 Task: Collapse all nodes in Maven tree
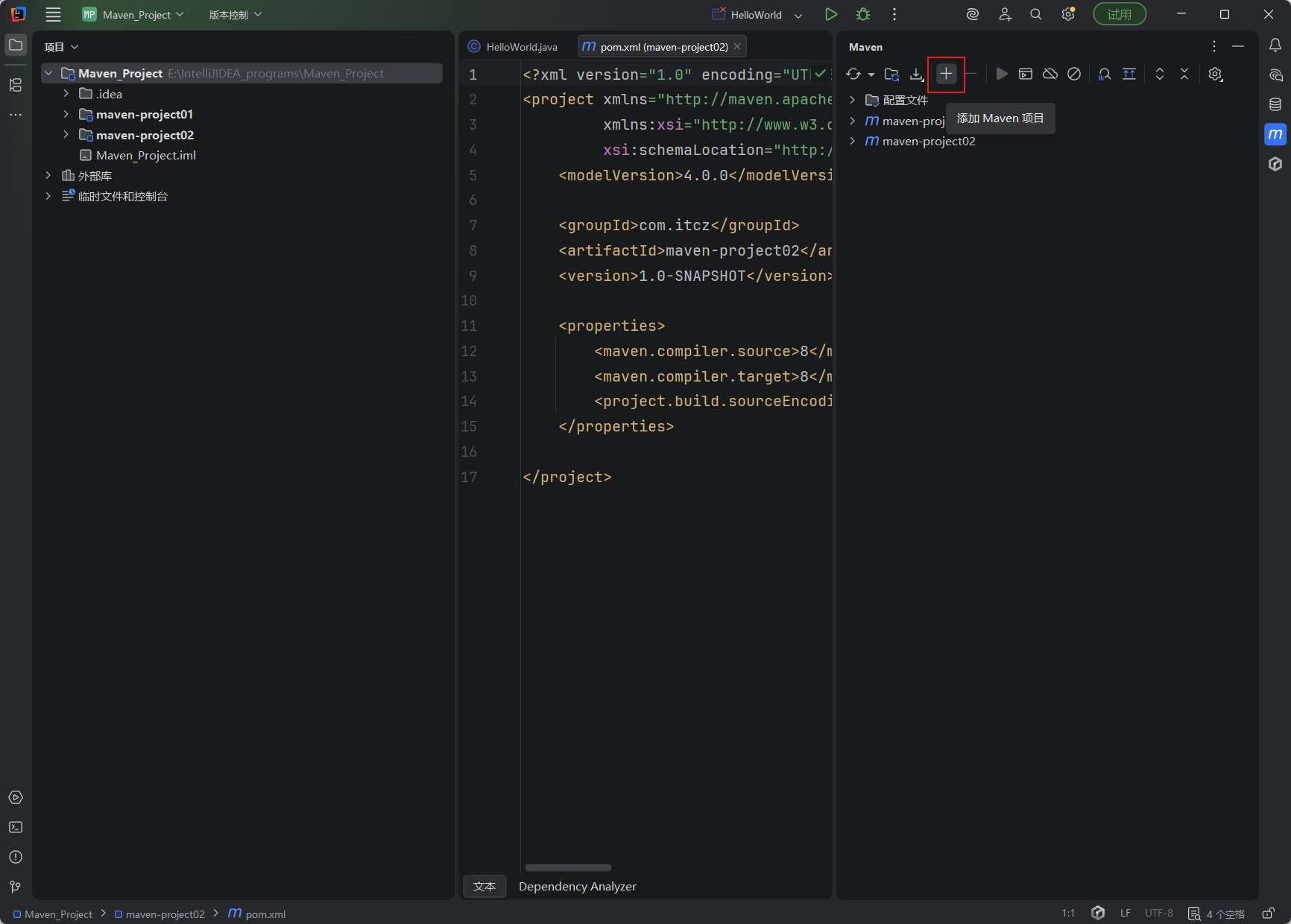[x=1184, y=74]
